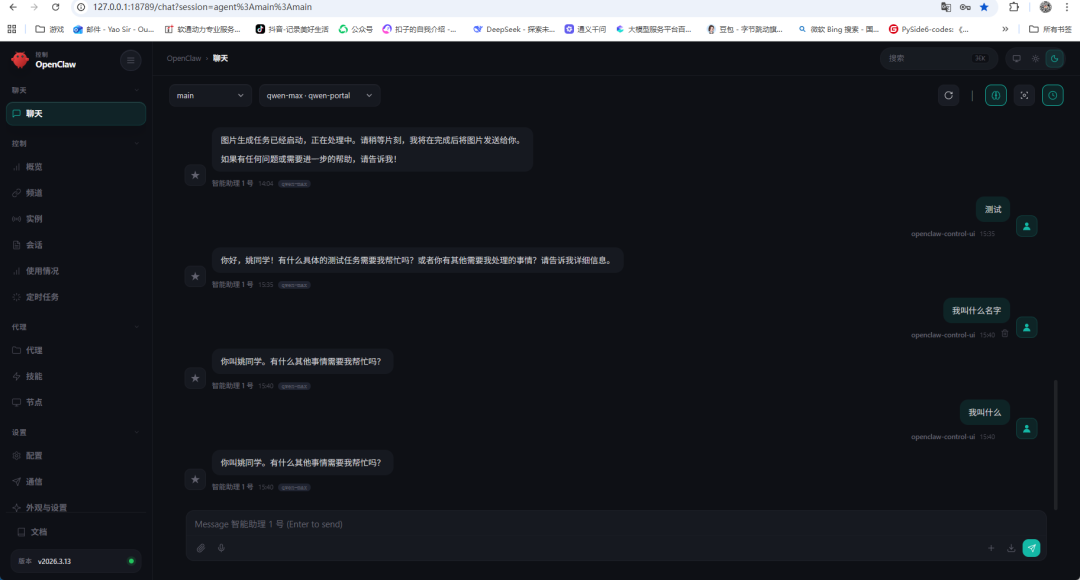Open the qwen-max model dropdown

(x=319, y=95)
